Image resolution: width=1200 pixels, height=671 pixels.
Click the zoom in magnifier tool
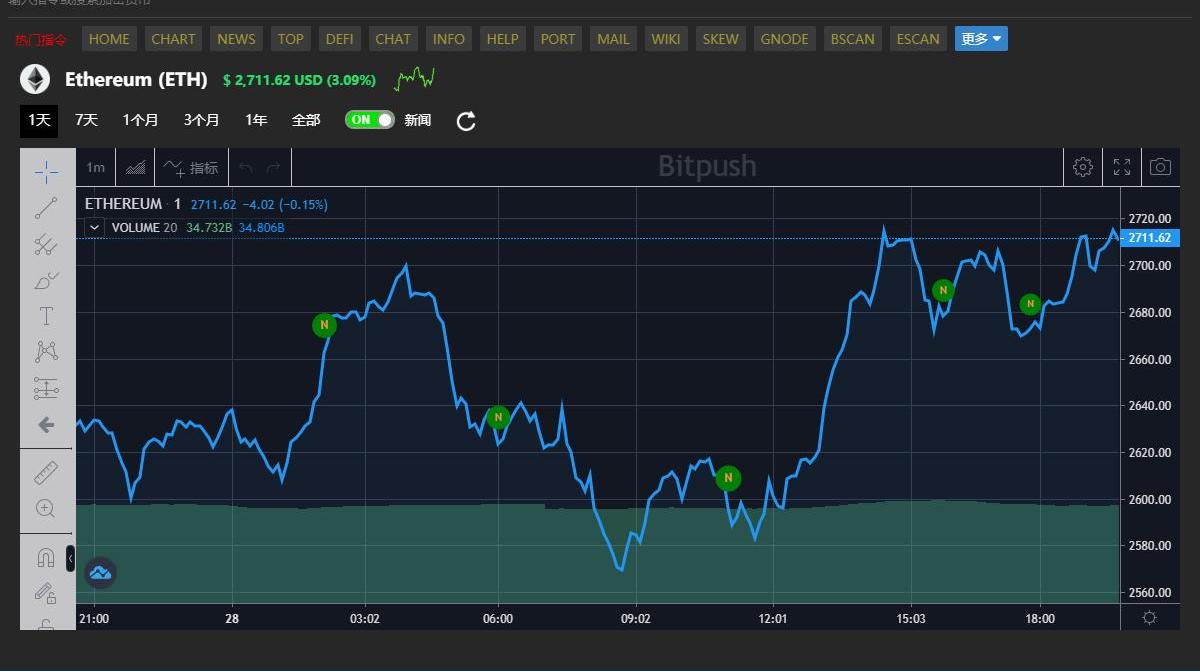coord(46,508)
